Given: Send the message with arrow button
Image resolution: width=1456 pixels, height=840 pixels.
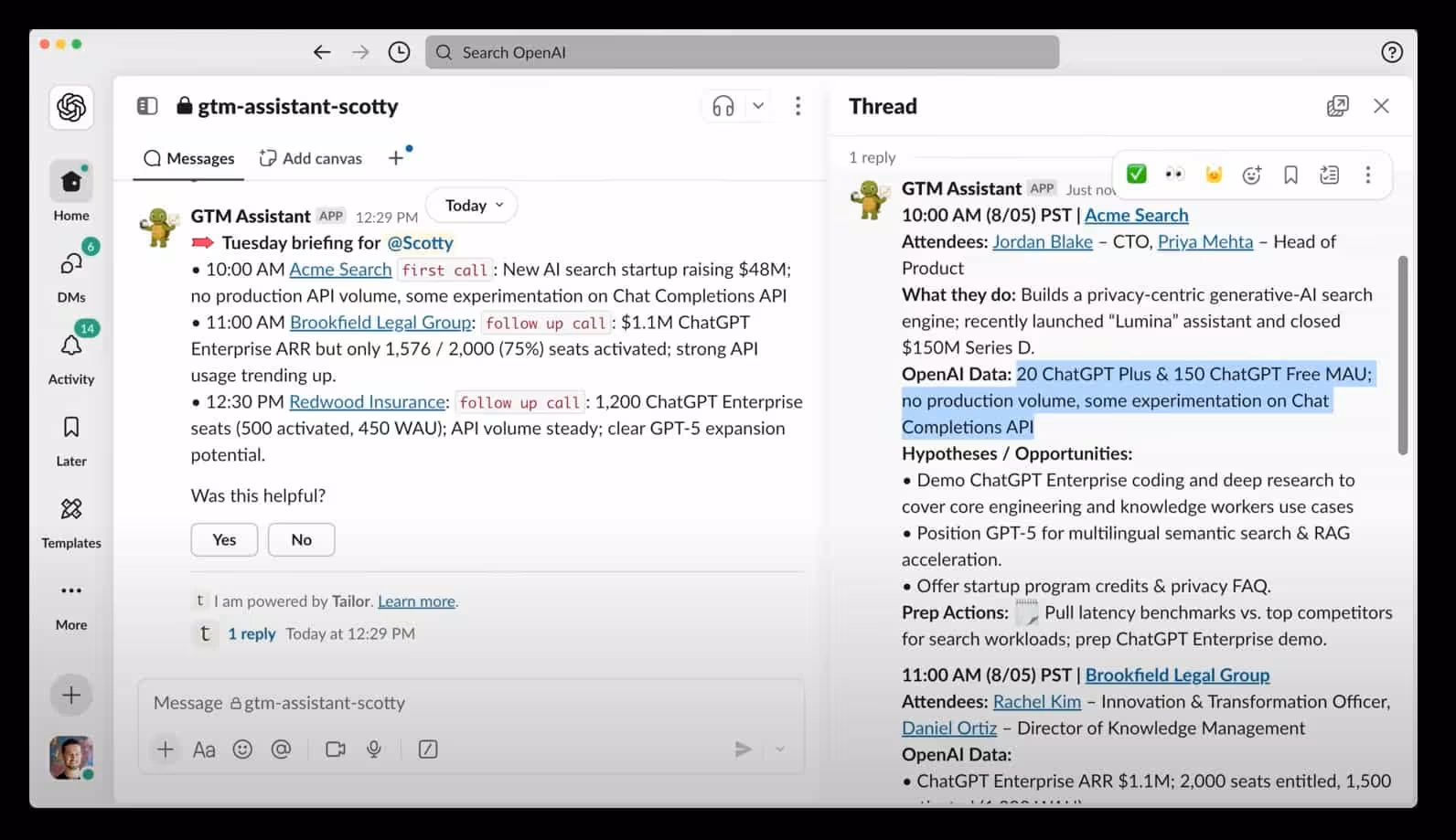Looking at the screenshot, I should tap(743, 750).
